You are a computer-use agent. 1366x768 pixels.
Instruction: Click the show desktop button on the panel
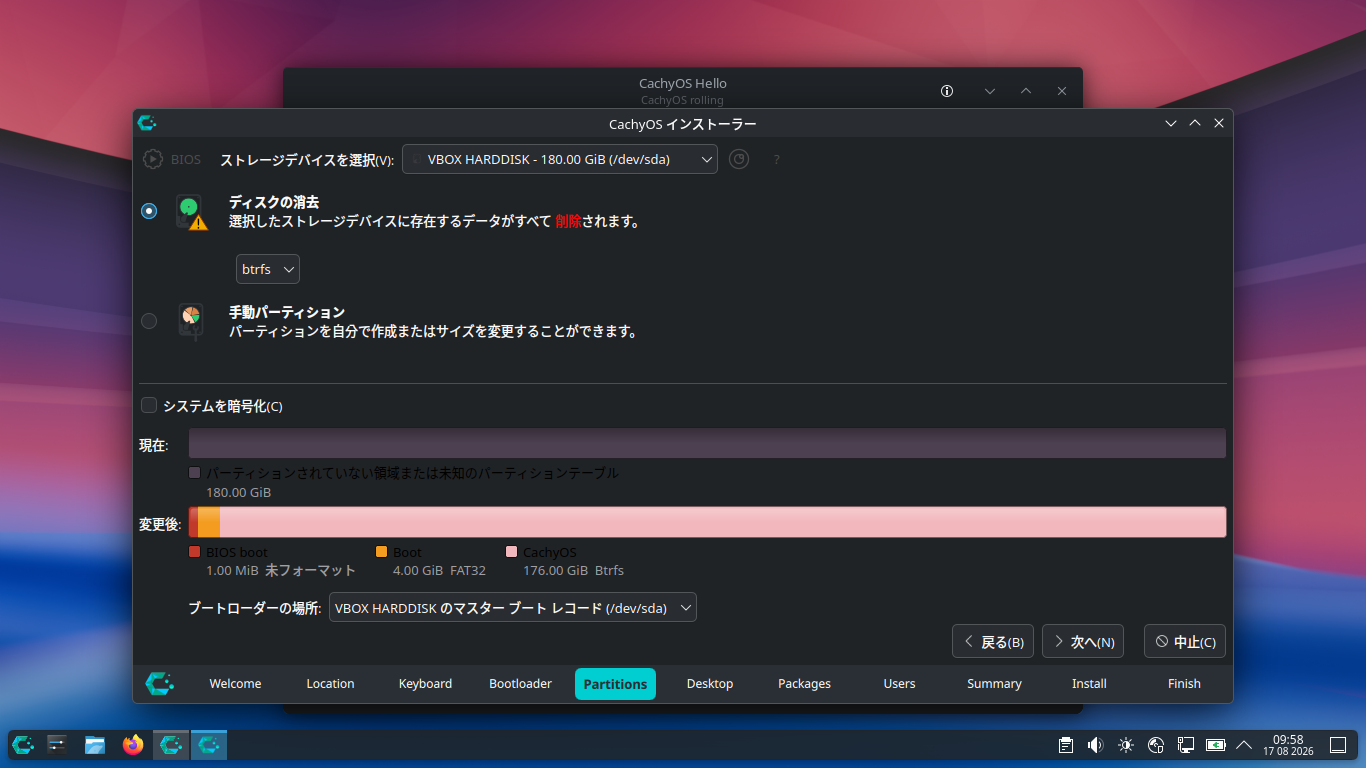point(1337,745)
